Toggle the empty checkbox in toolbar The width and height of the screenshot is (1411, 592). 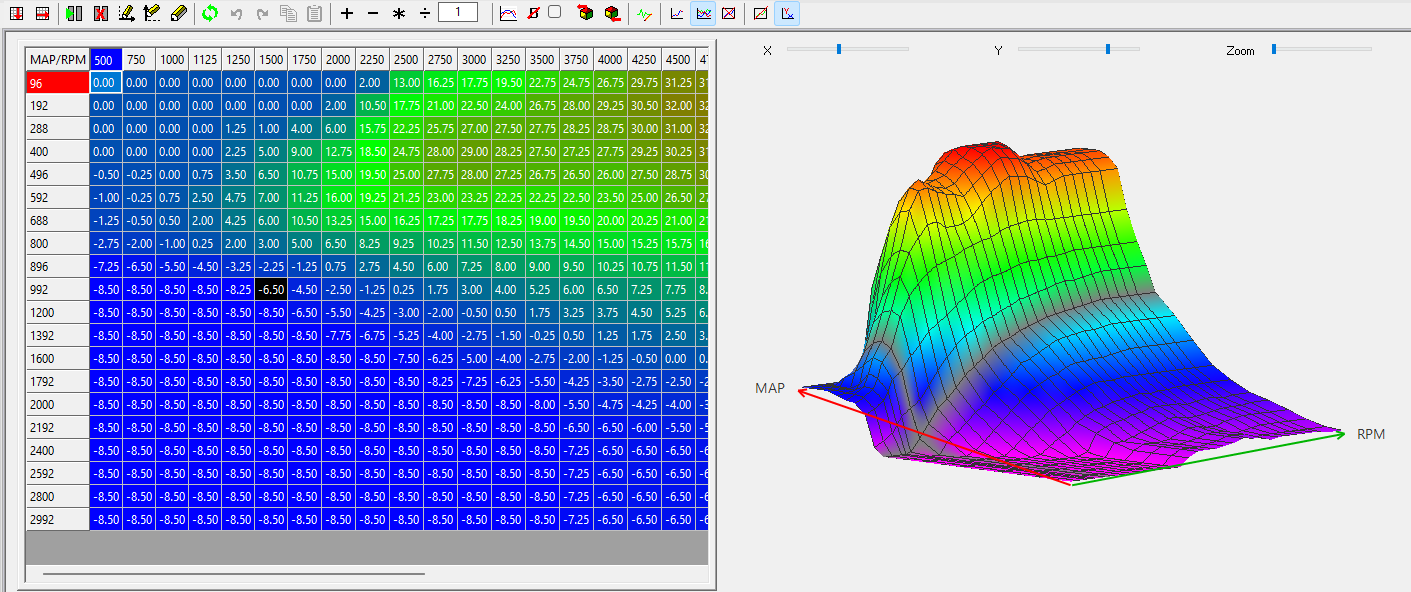554,12
